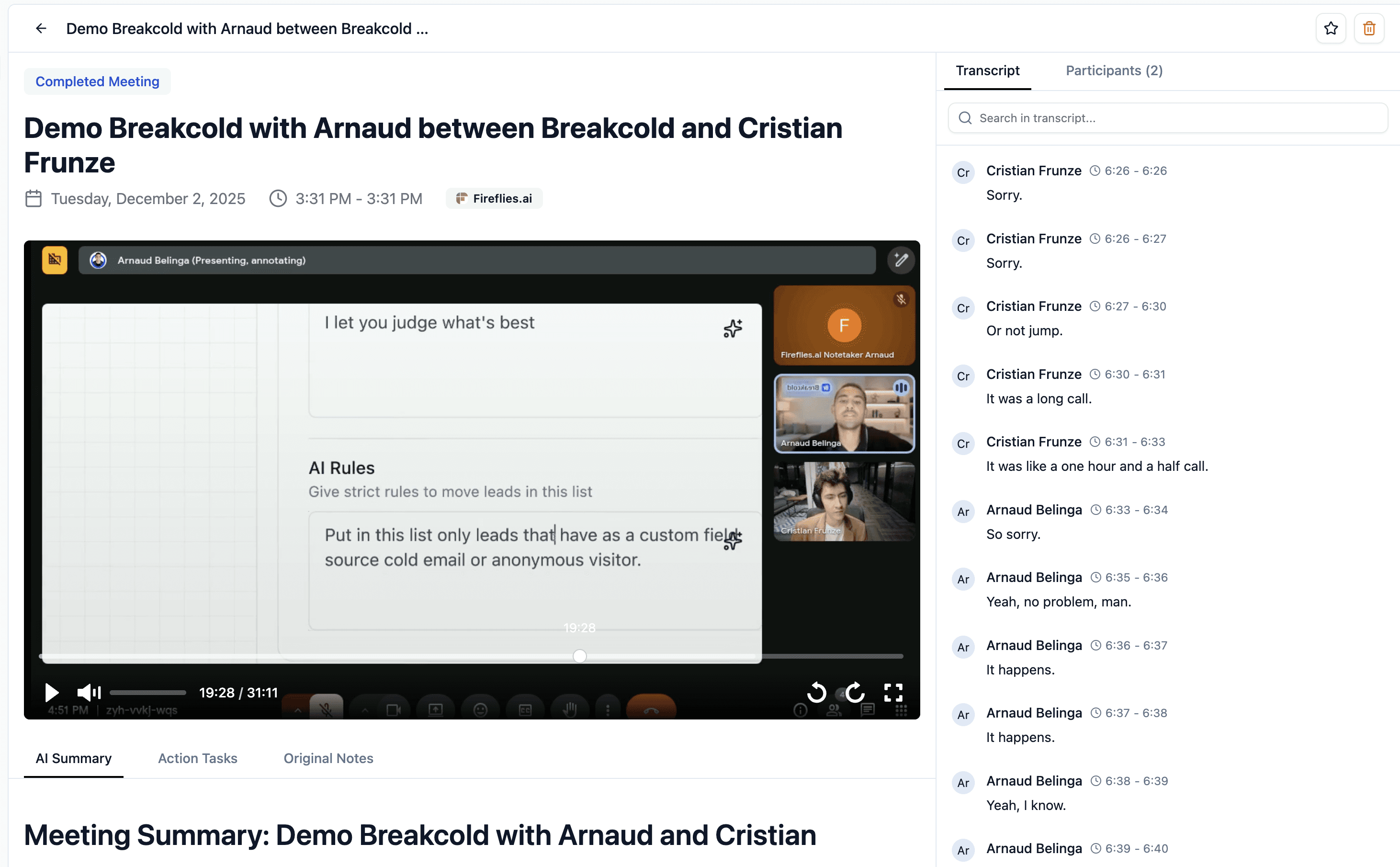The image size is (1400, 867).
Task: Click the search magnifier icon in transcript
Action: click(965, 118)
